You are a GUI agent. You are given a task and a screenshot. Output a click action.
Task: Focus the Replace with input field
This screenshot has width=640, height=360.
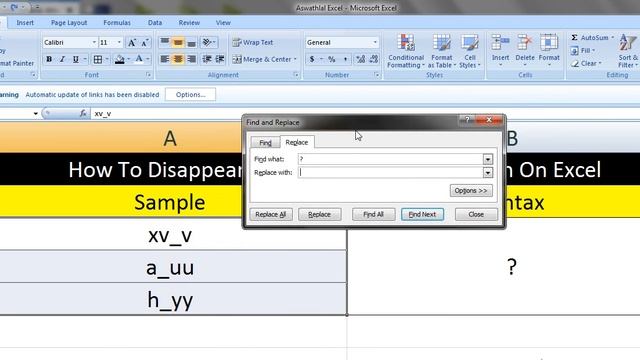tap(391, 173)
